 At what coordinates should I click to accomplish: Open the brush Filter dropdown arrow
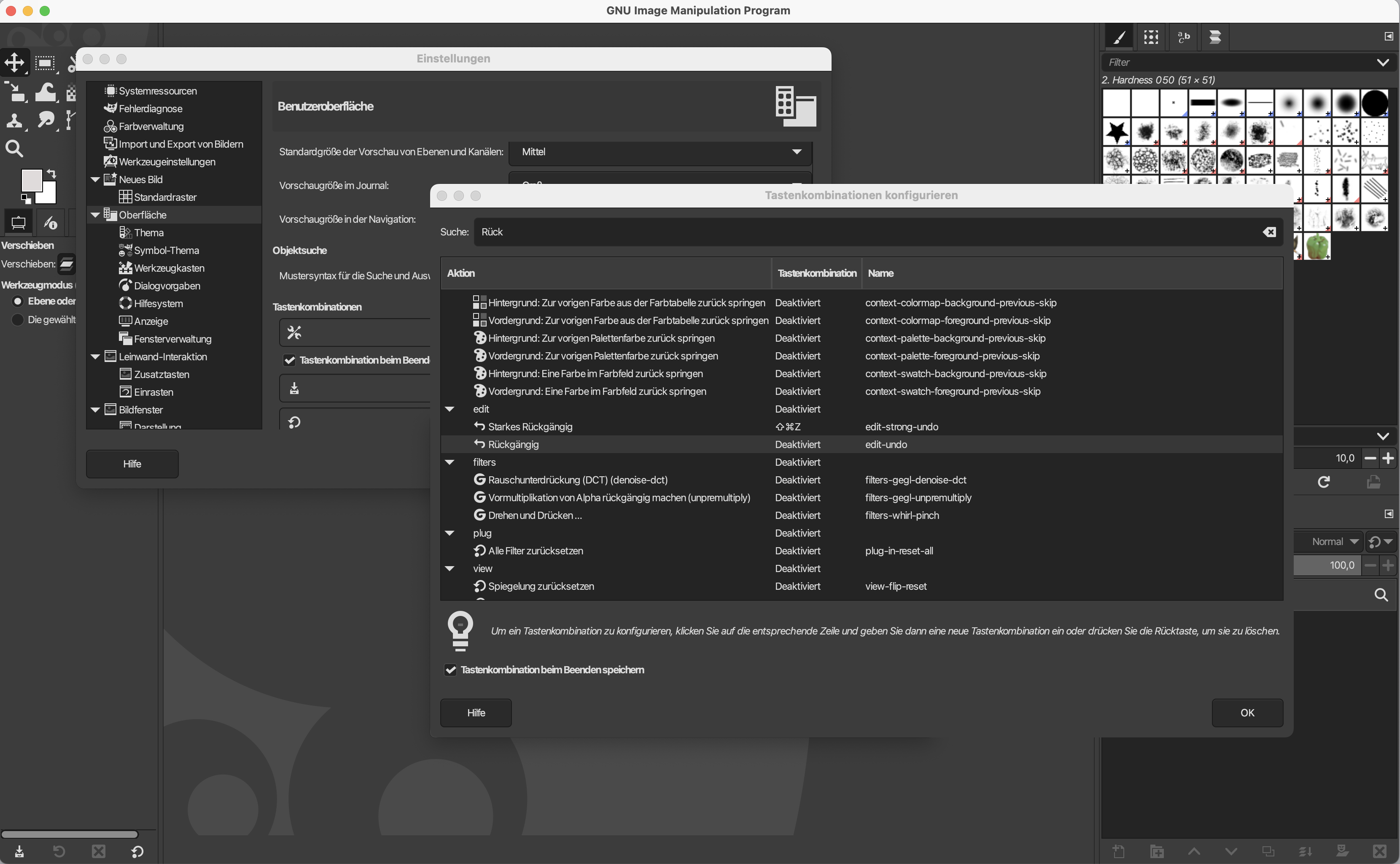1382,62
